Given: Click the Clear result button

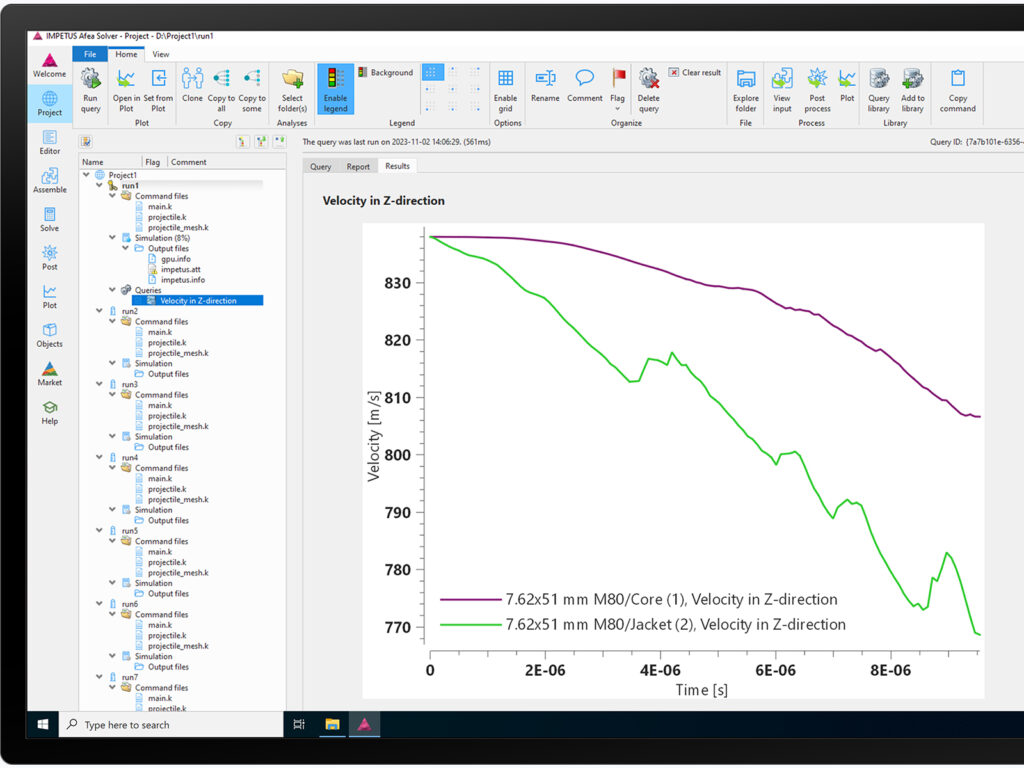Looking at the screenshot, I should [695, 73].
